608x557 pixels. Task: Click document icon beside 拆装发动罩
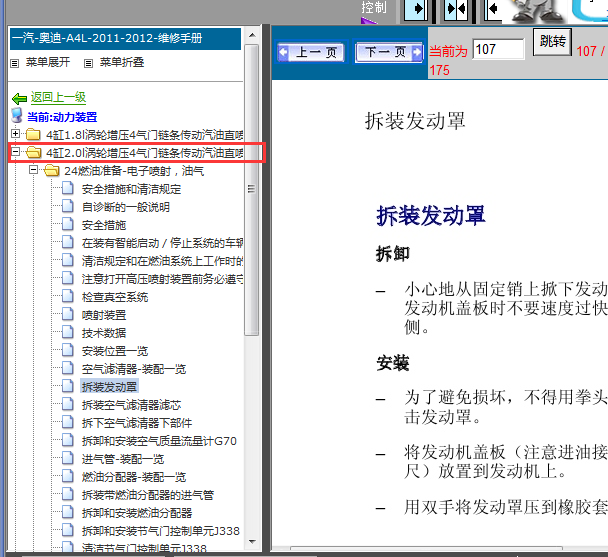(67, 386)
